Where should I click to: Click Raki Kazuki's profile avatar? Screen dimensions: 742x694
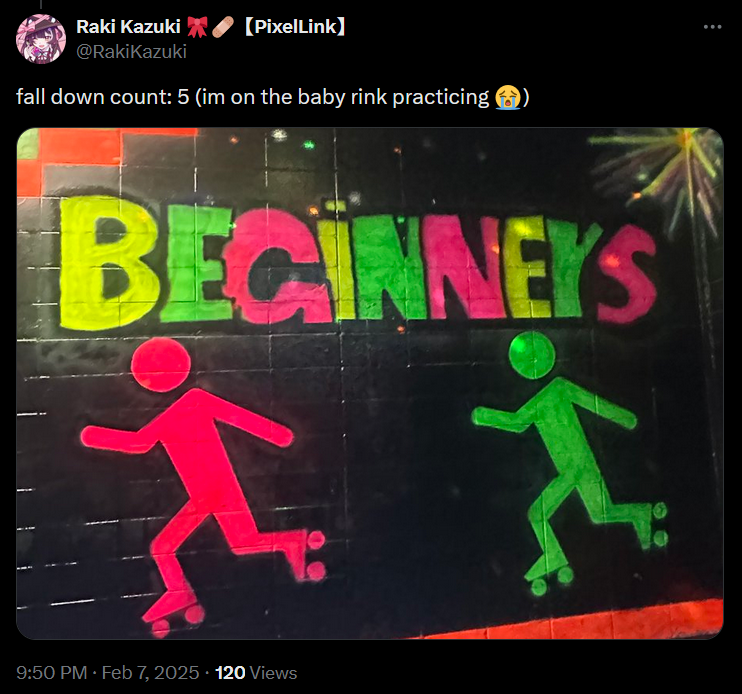click(40, 37)
